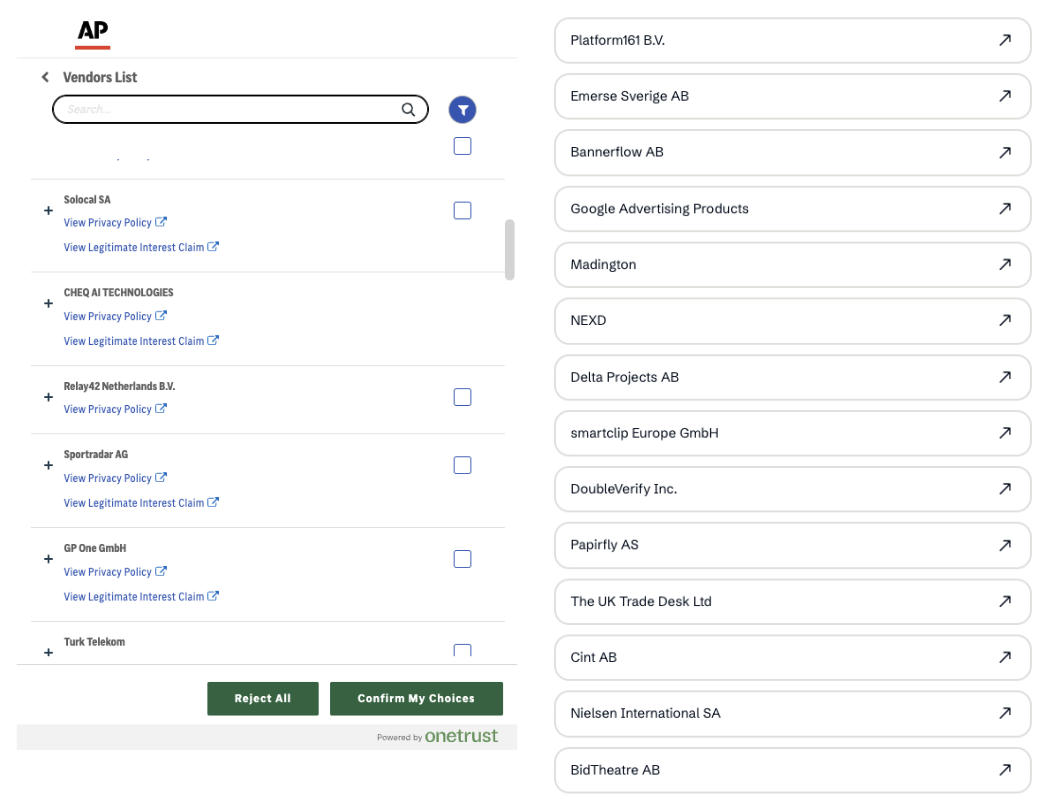Toggle the checkbox above Solocal SA
This screenshot has height=800, width=1047.
(462, 146)
